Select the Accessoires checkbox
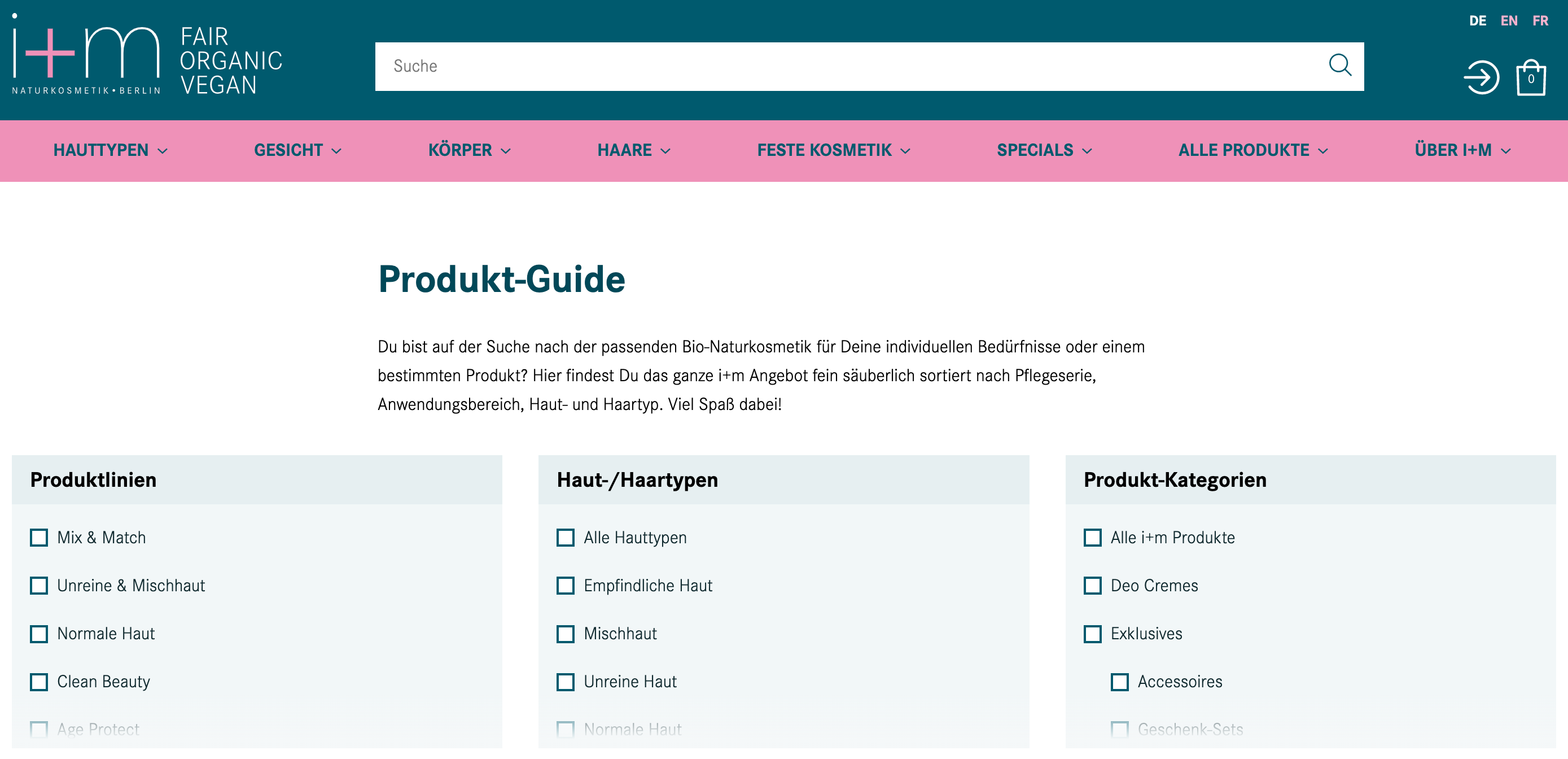This screenshot has height=759, width=1568. [1119, 682]
